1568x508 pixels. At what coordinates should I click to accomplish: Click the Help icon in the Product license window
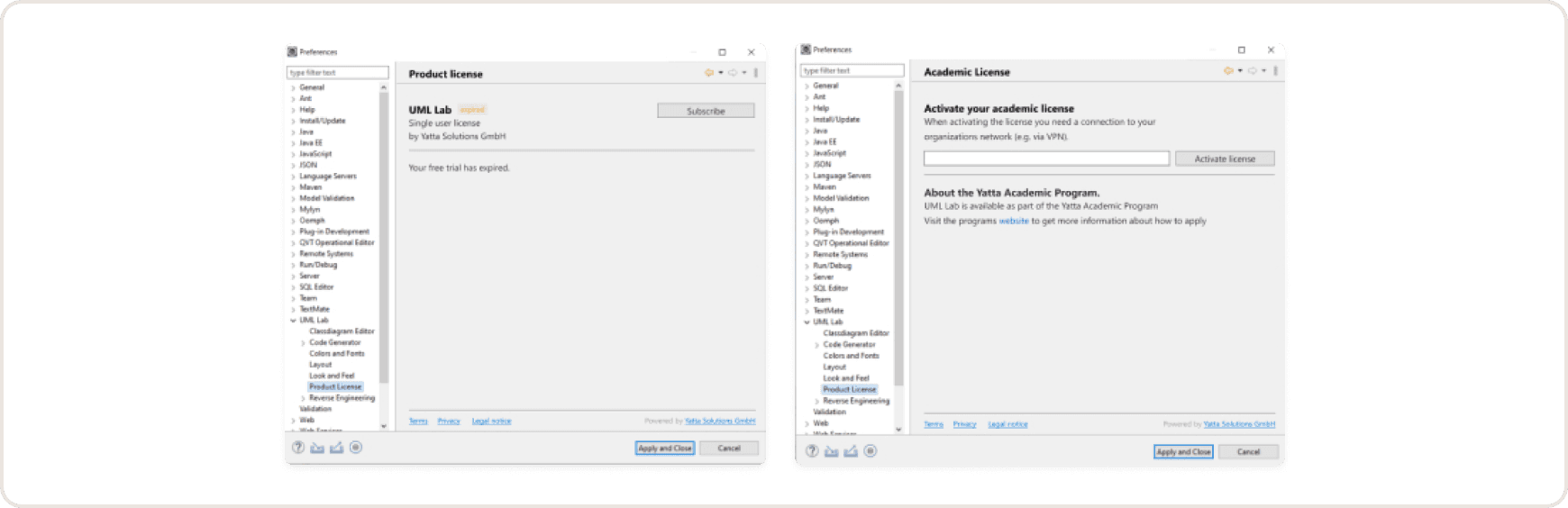298,448
